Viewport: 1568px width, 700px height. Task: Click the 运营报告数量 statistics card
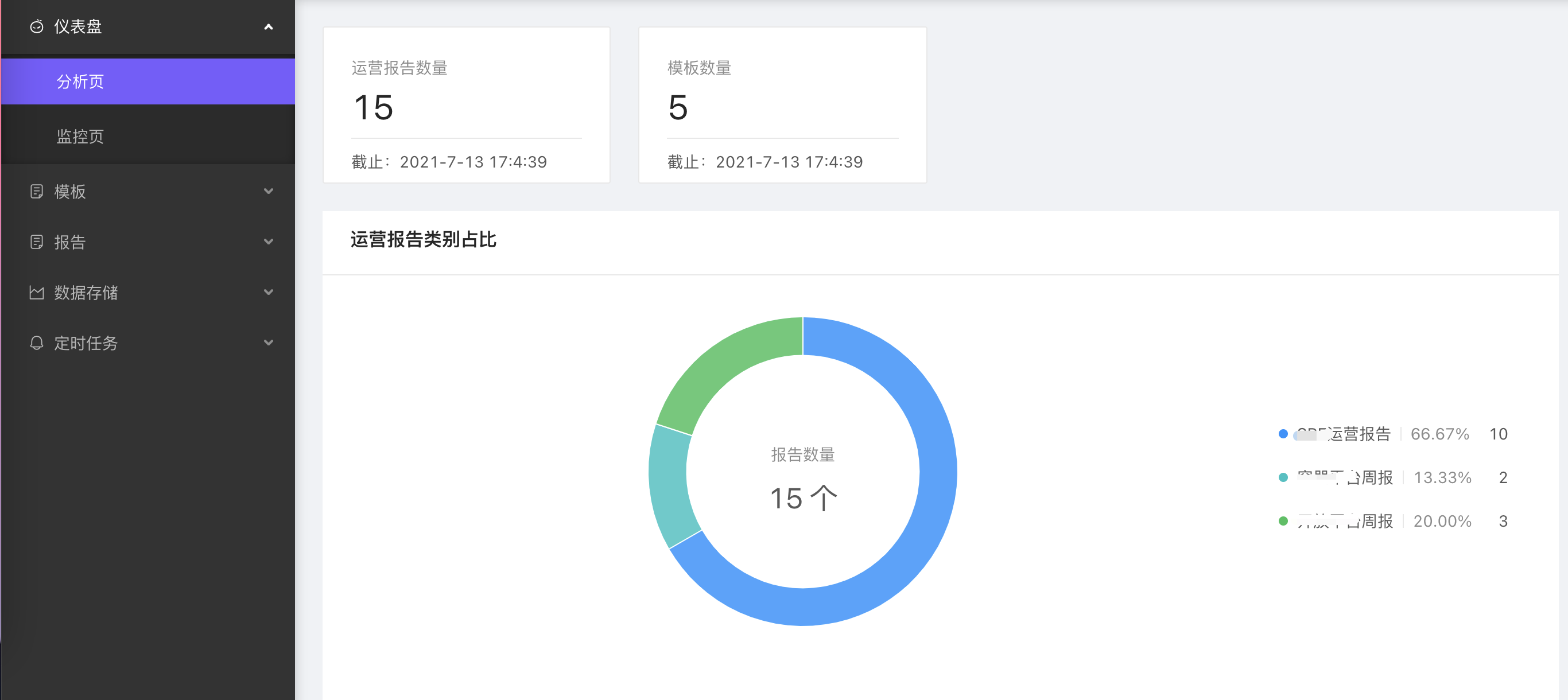pyautogui.click(x=466, y=104)
